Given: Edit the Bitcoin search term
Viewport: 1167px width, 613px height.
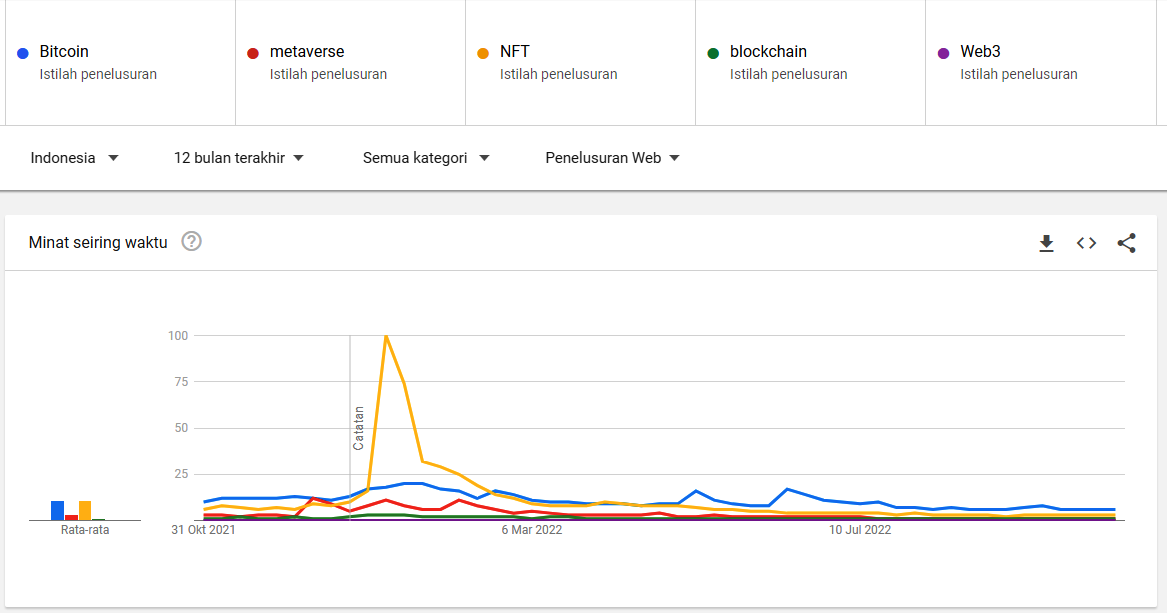Looking at the screenshot, I should pyautogui.click(x=65, y=51).
